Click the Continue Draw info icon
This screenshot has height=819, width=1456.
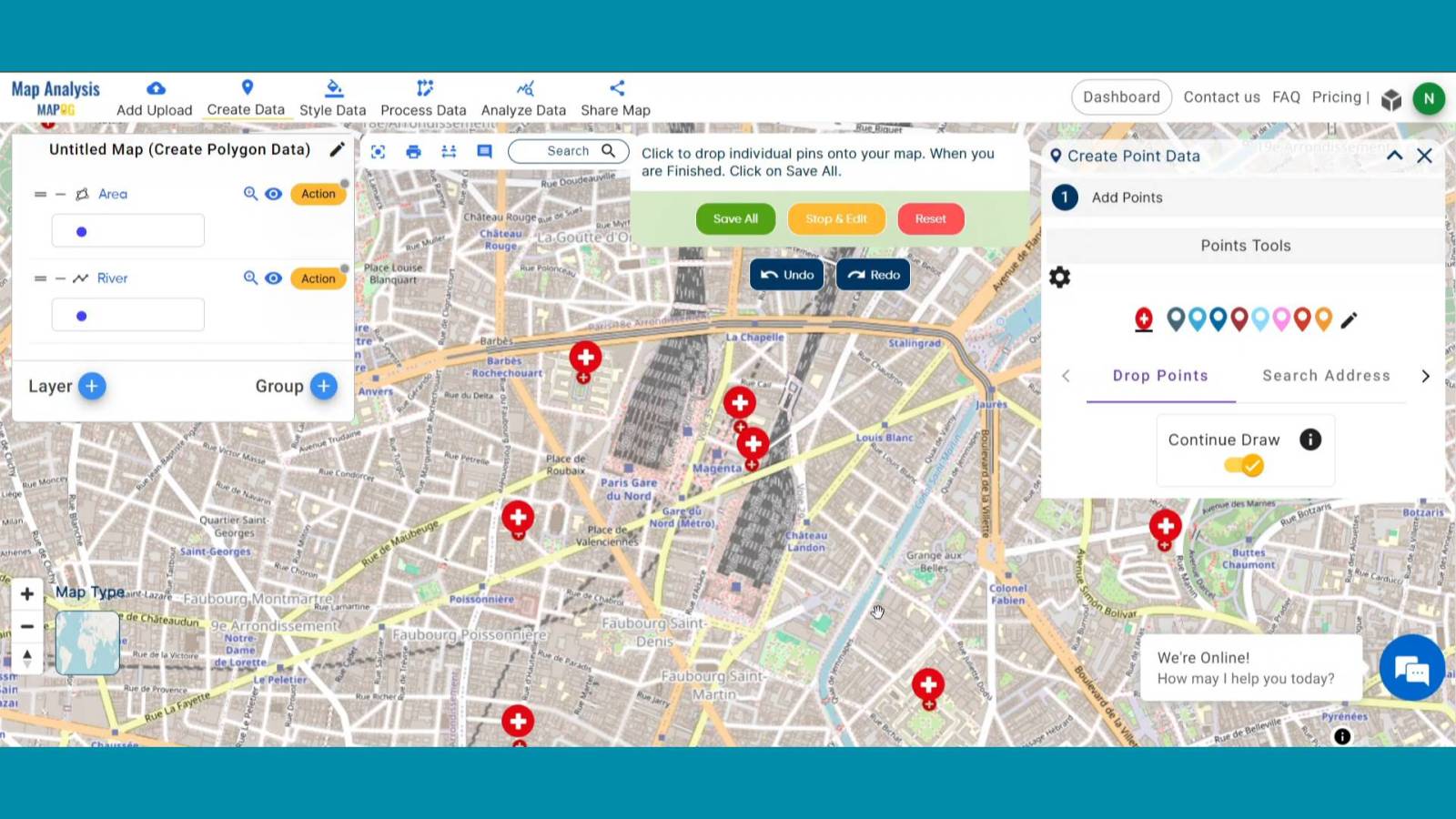[x=1310, y=440]
